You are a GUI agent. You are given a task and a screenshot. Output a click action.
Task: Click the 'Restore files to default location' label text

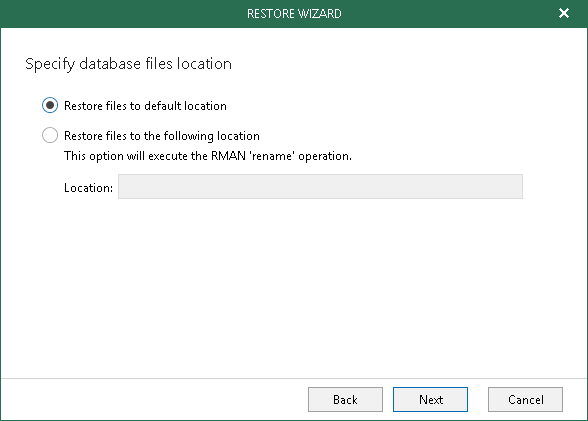[145, 106]
